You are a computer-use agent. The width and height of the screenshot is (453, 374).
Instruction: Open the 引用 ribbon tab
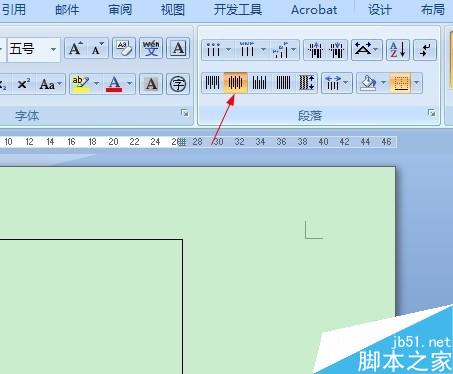(13, 10)
